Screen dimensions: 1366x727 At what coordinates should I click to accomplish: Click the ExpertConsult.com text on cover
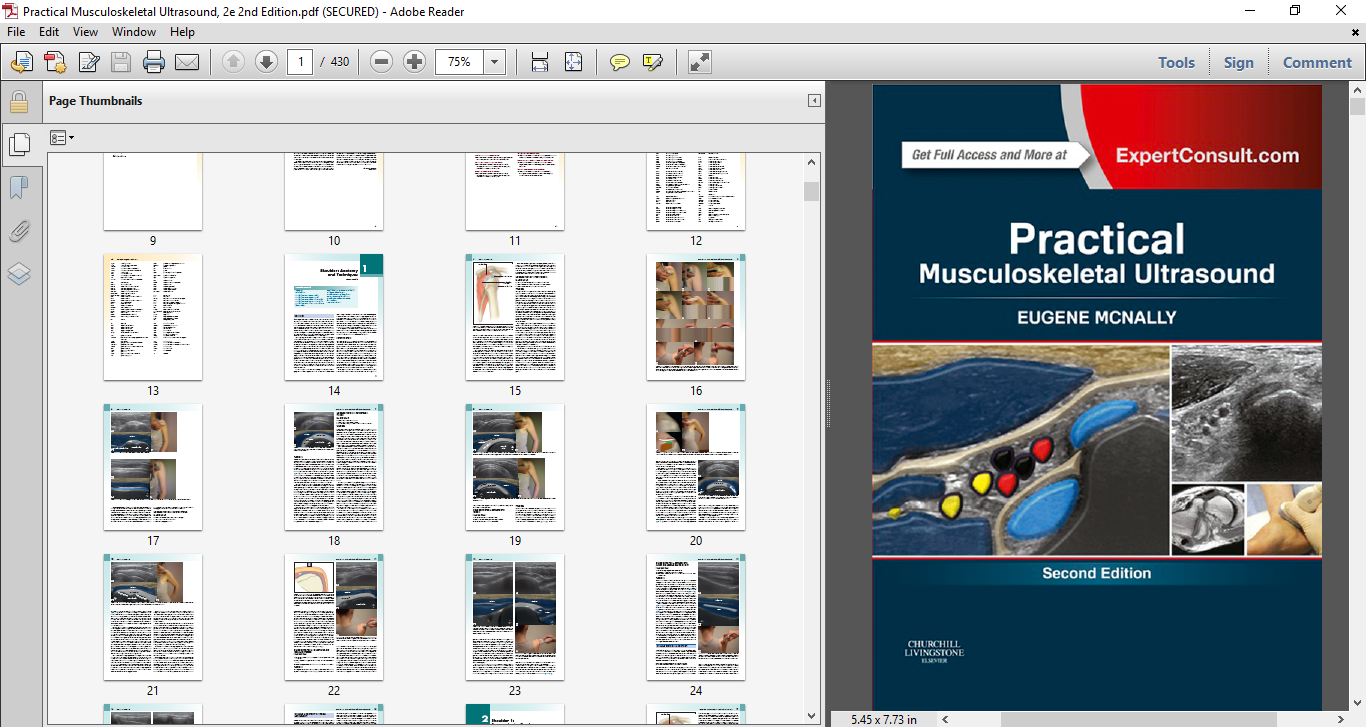[x=1207, y=155]
